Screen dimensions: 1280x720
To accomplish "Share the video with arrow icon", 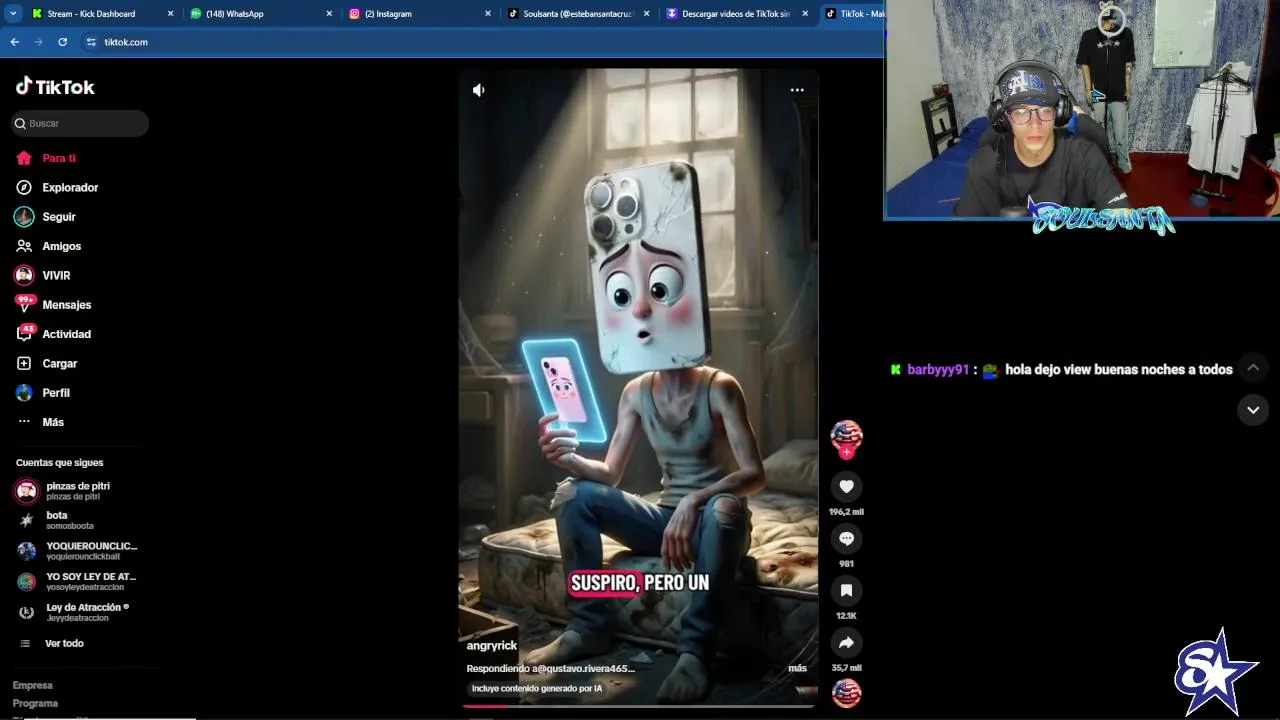I will pyautogui.click(x=846, y=642).
